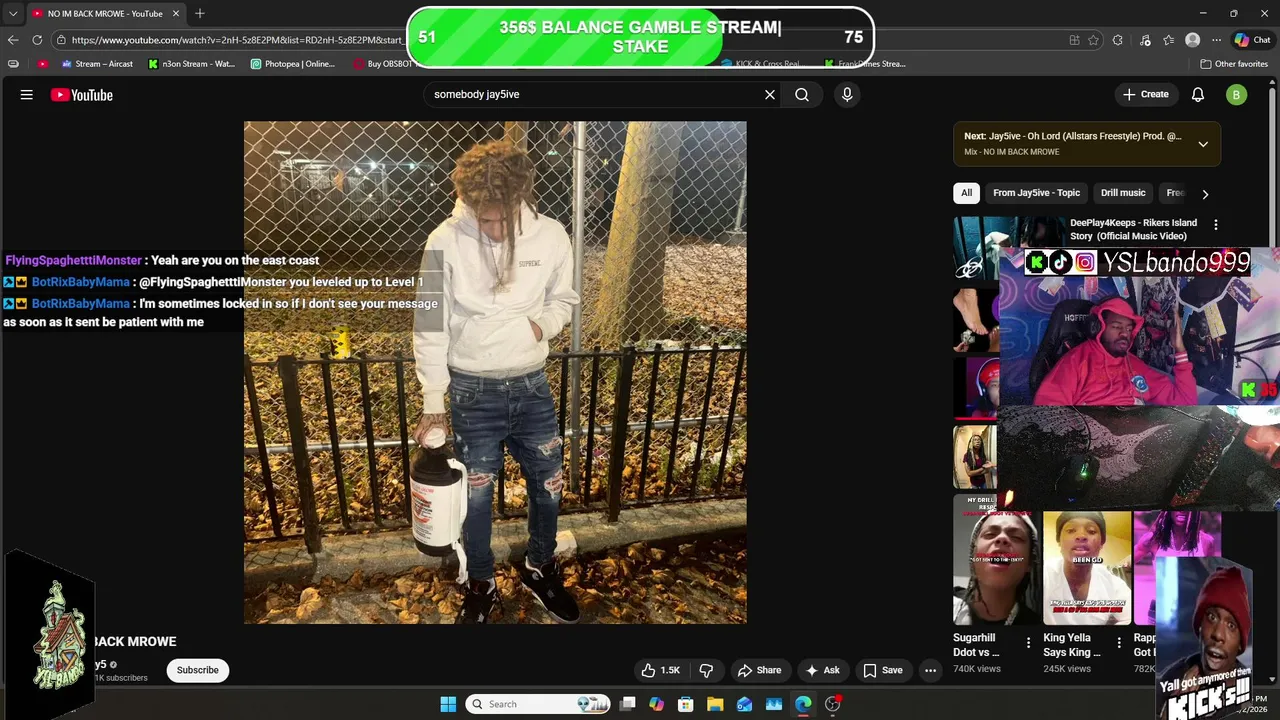Click the video player image

[x=495, y=372]
